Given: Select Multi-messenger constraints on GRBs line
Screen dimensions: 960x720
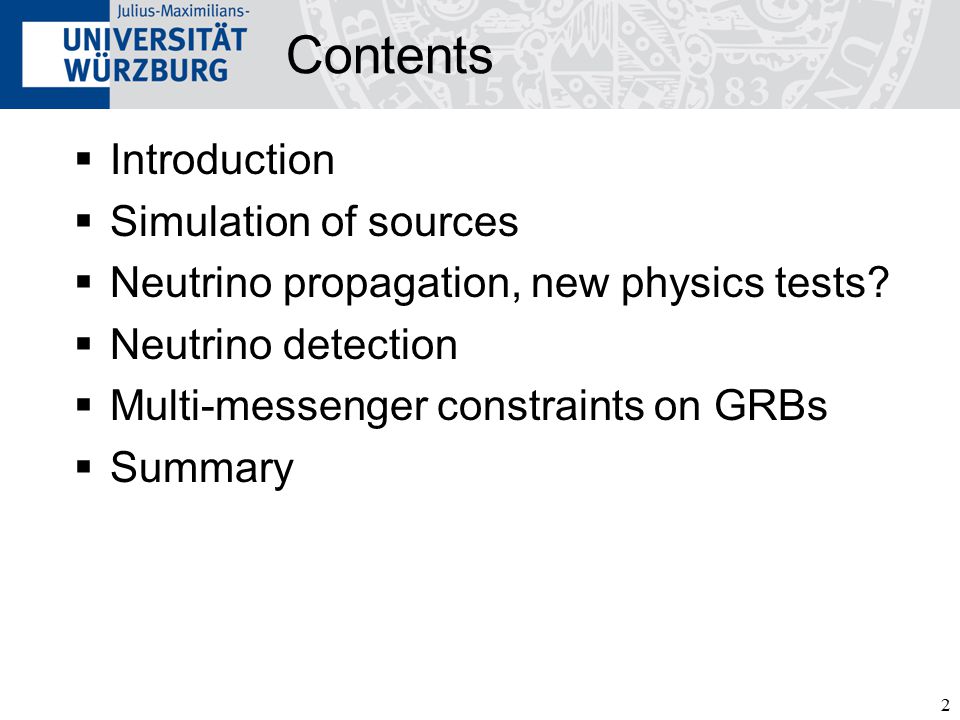Looking at the screenshot, I should click(x=468, y=407).
